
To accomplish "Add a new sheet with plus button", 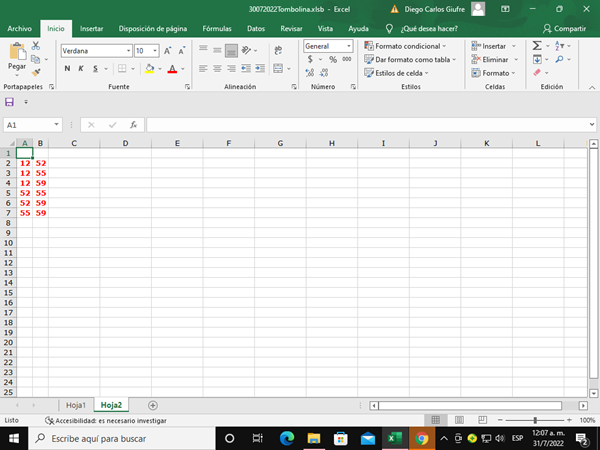I will (x=153, y=405).
